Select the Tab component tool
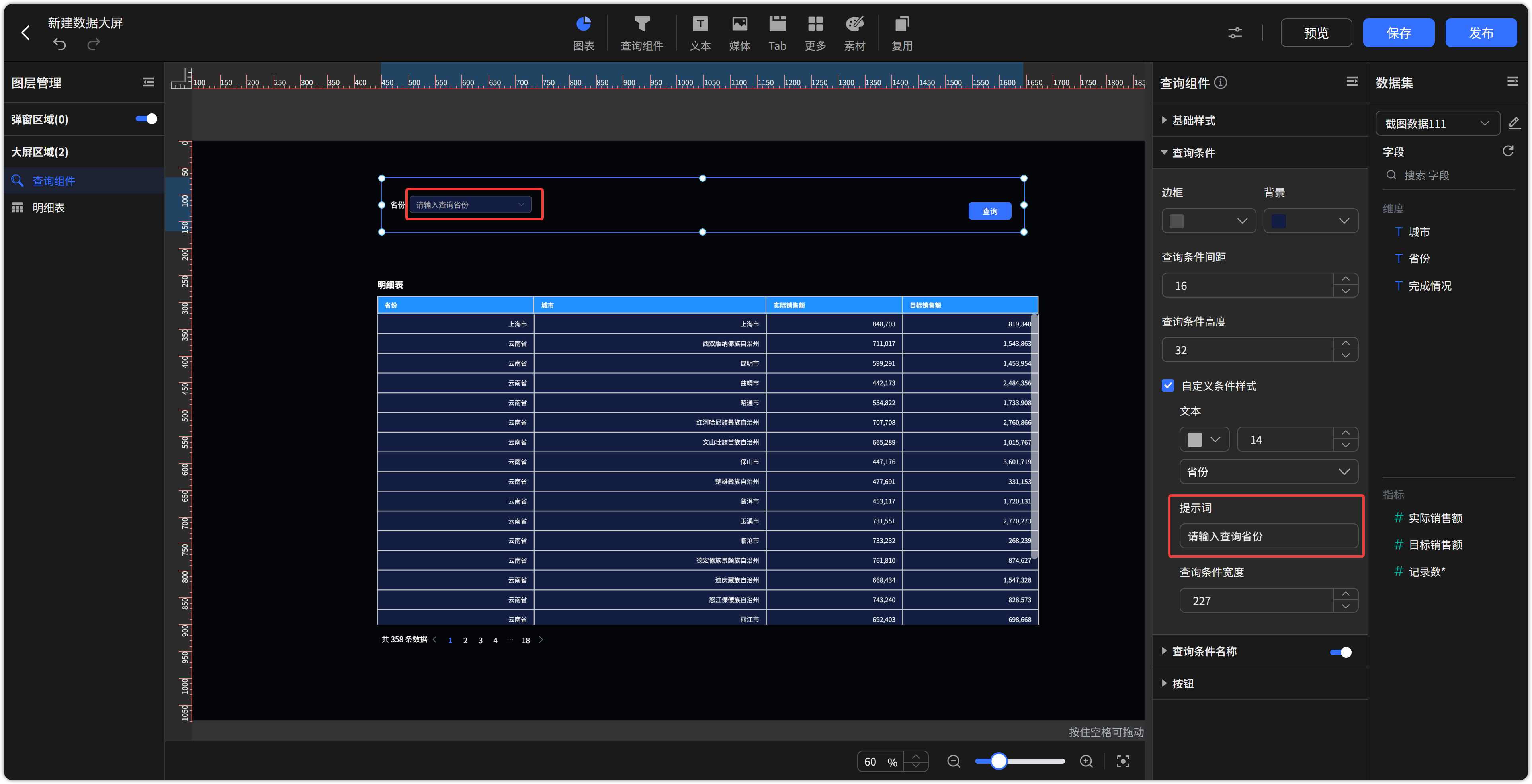Viewport: 1532px width, 784px height. coord(777,33)
